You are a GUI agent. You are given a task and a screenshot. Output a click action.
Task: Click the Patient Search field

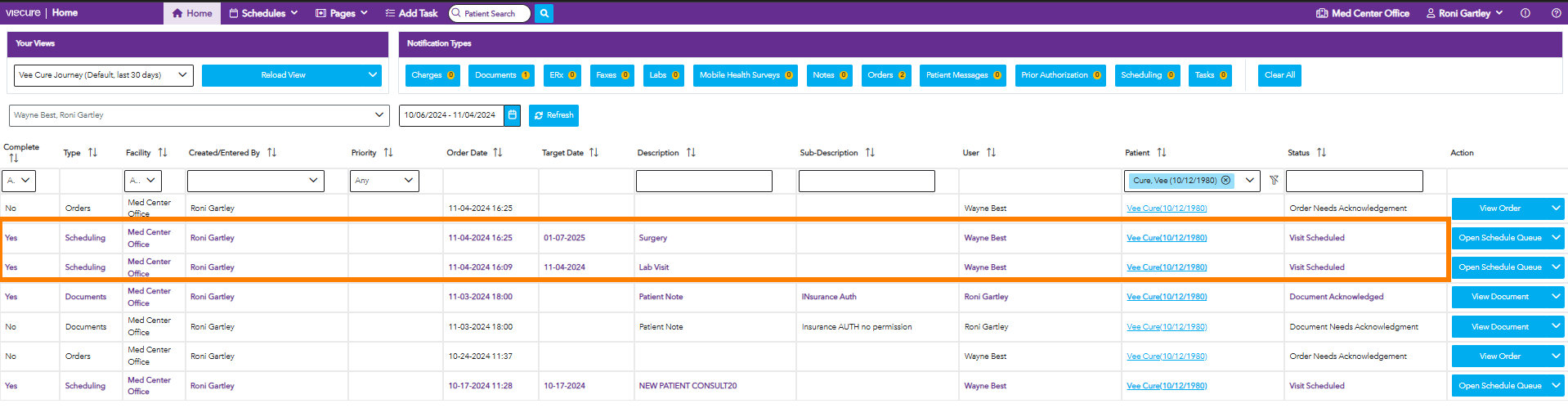click(490, 13)
